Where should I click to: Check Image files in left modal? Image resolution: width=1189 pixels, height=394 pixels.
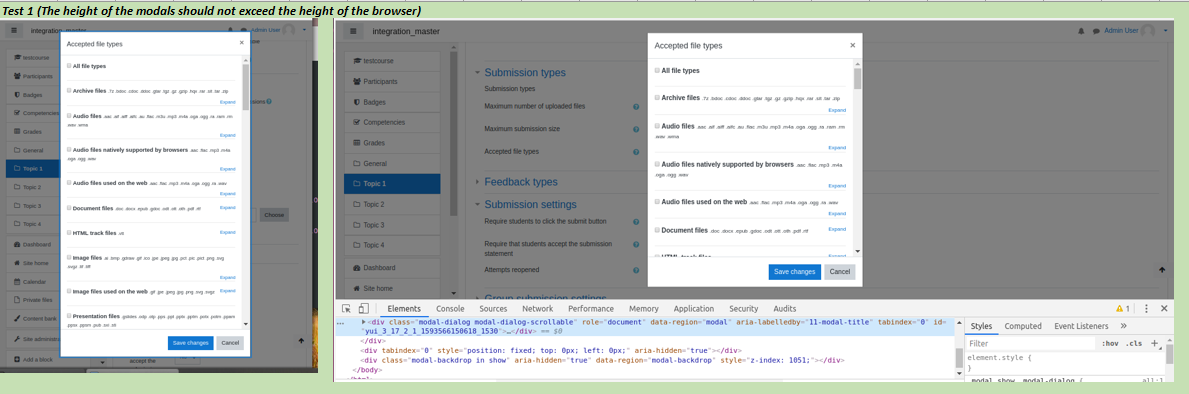[69, 258]
